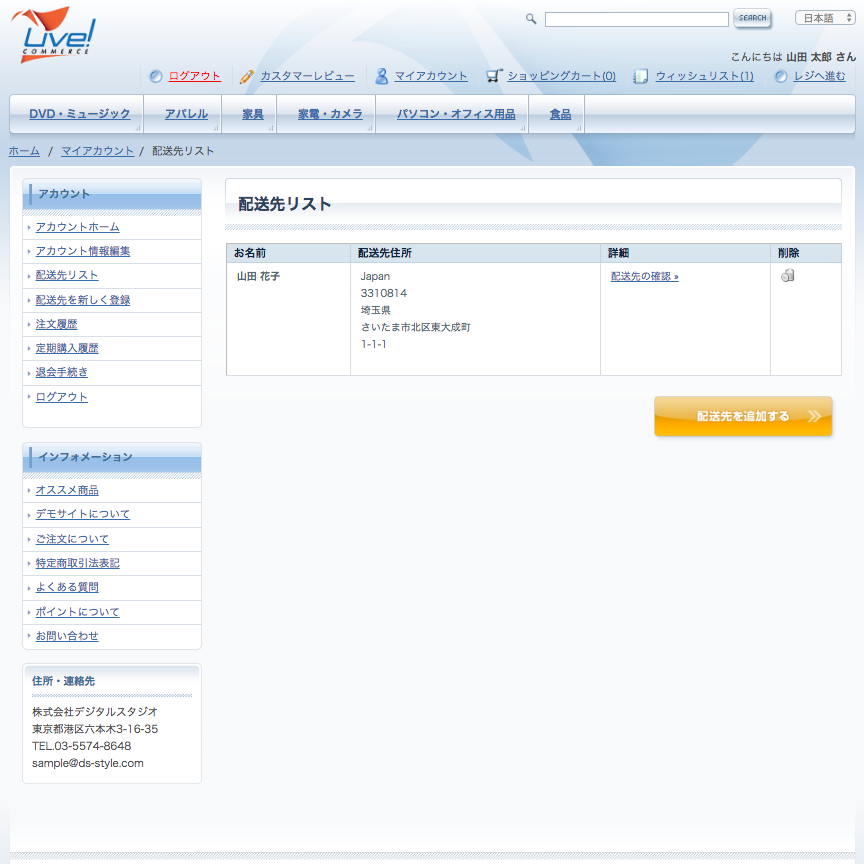Open the 配送先の確認 details link
The width and height of the screenshot is (864, 864).
(x=644, y=276)
